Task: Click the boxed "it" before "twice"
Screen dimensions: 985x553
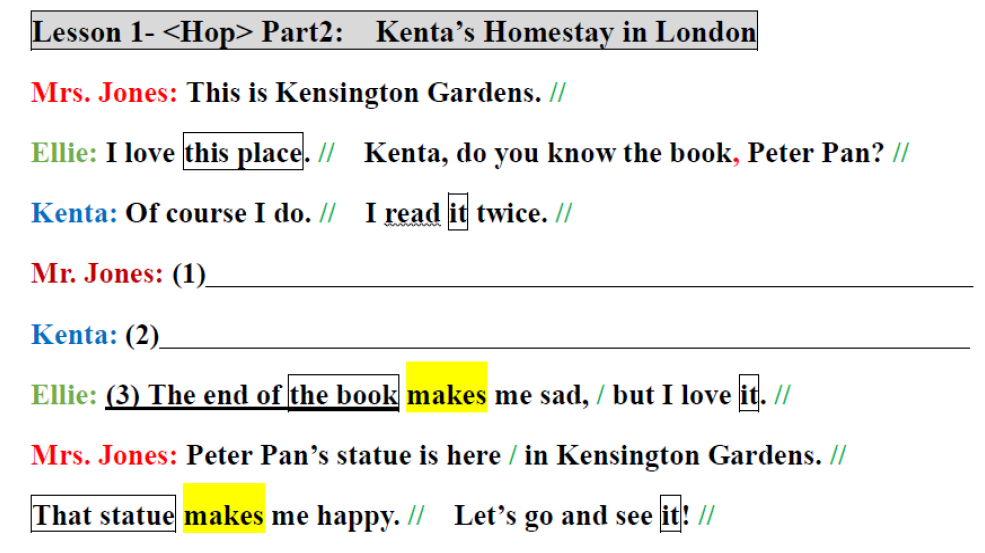Action: point(457,214)
